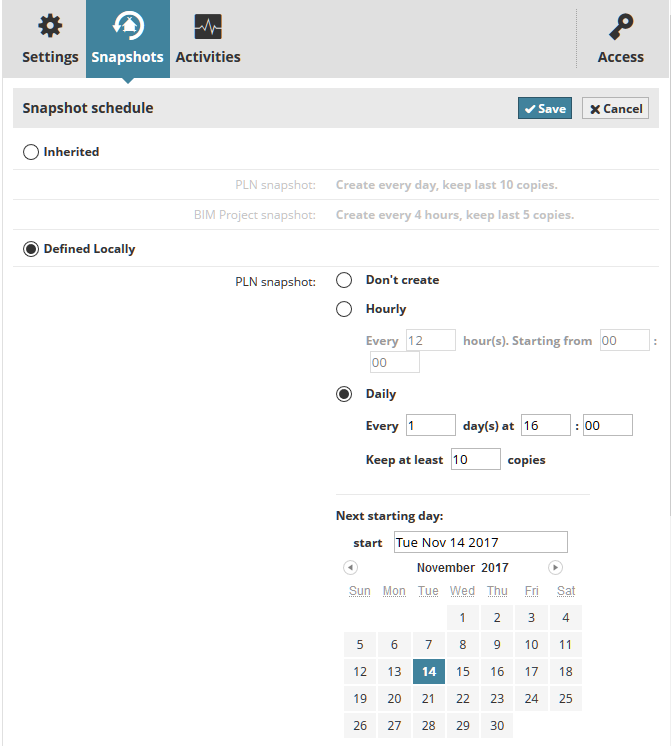Choose Don't create for PLN snapshot
This screenshot has width=671, height=746.
pos(344,280)
